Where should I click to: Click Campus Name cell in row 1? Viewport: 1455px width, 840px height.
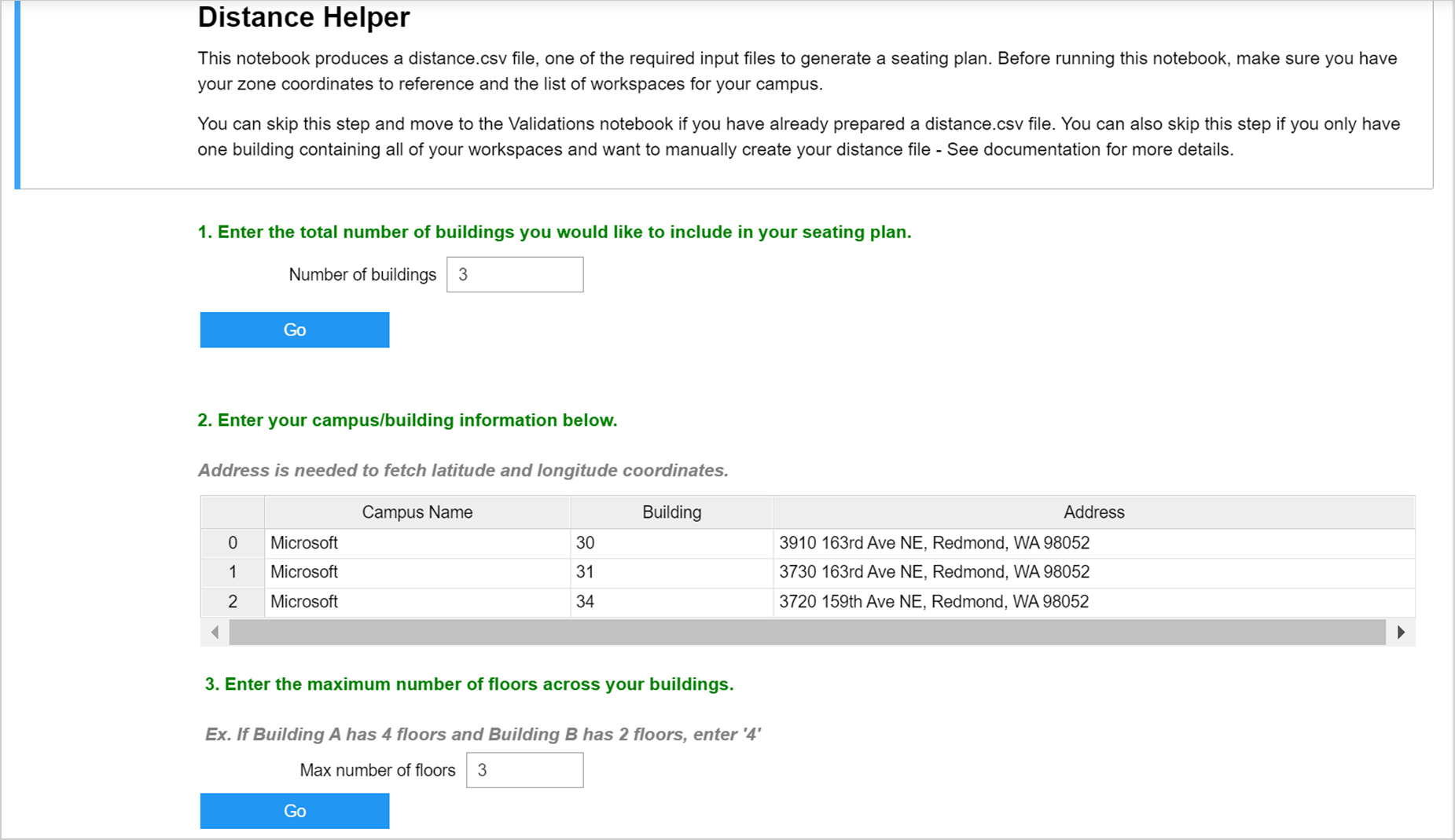[x=417, y=572]
